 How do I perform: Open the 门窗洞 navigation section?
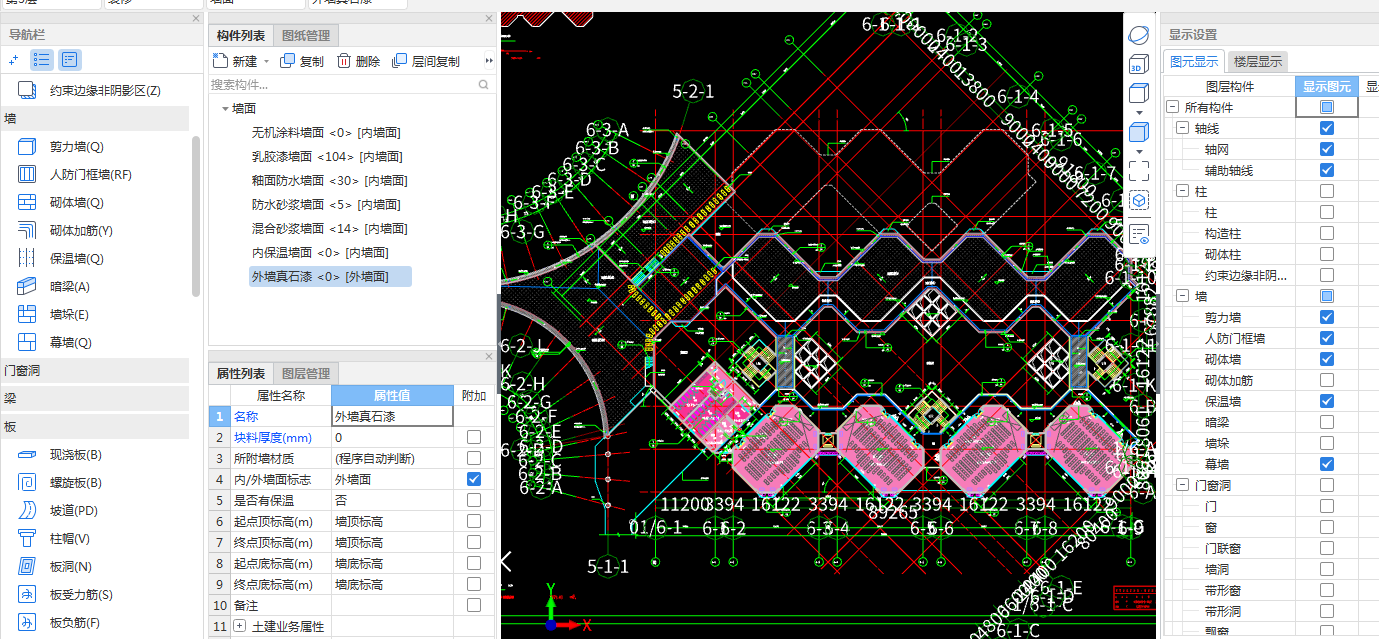[94, 371]
